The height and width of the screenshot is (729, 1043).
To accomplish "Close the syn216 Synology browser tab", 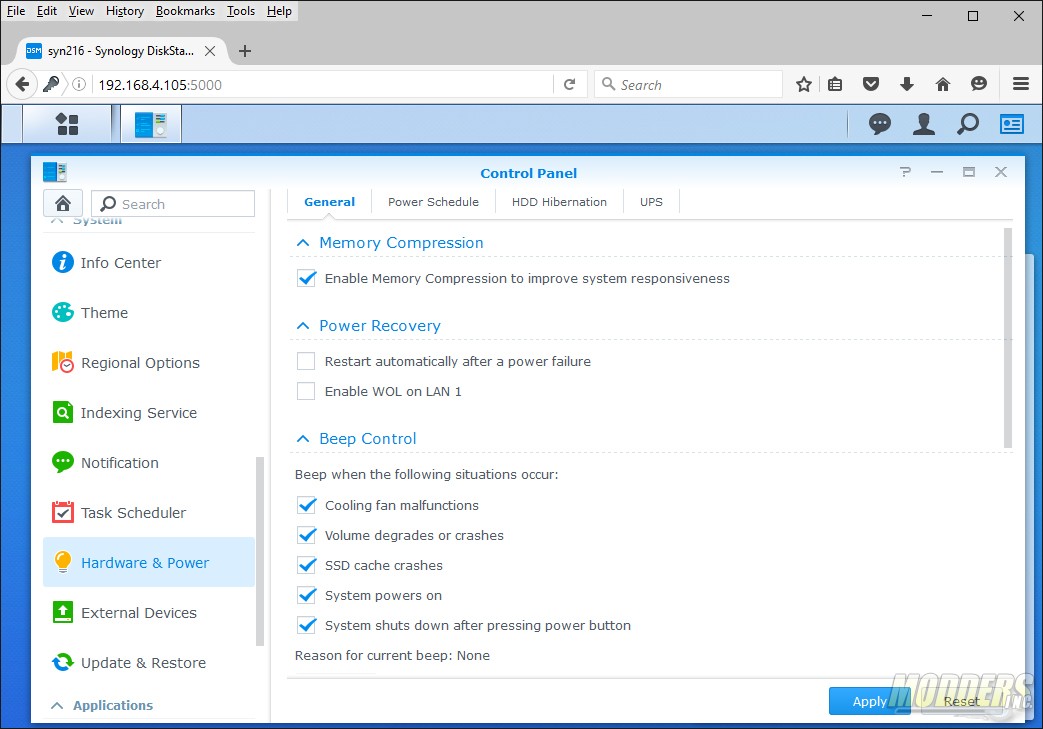I will tap(210, 51).
